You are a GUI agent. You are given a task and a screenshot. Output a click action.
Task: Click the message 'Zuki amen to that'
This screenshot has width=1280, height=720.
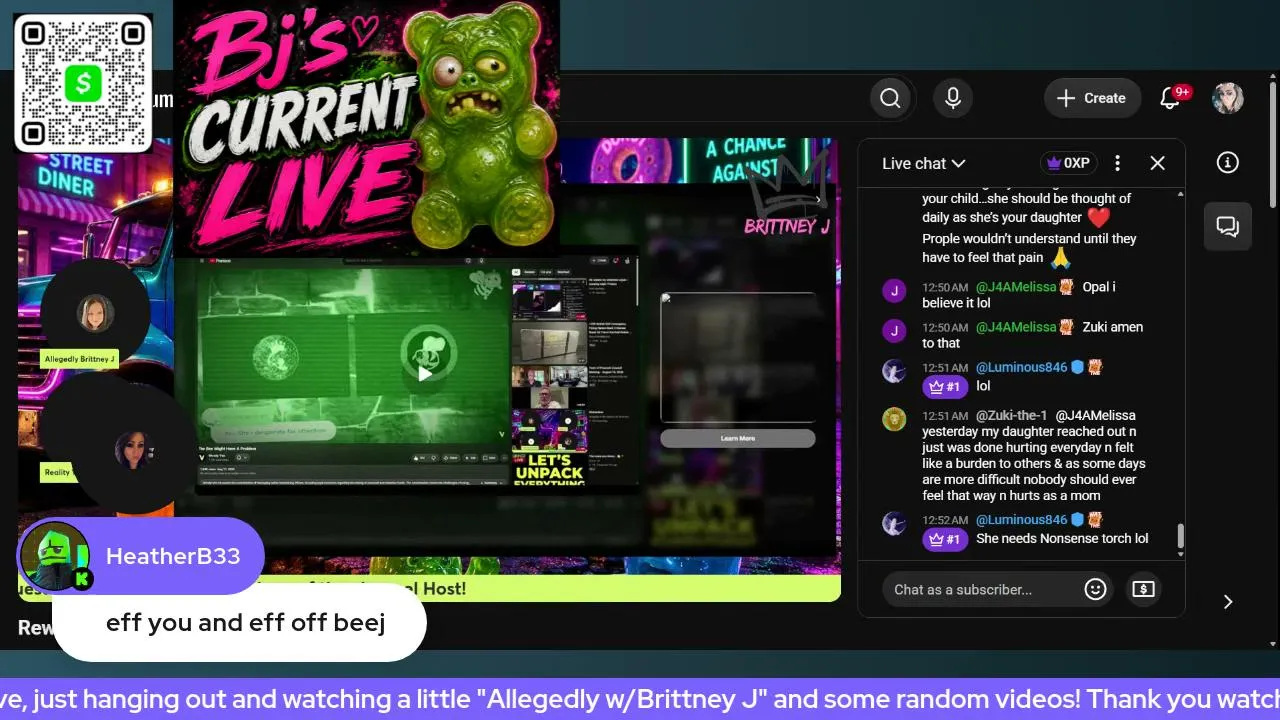(1032, 335)
